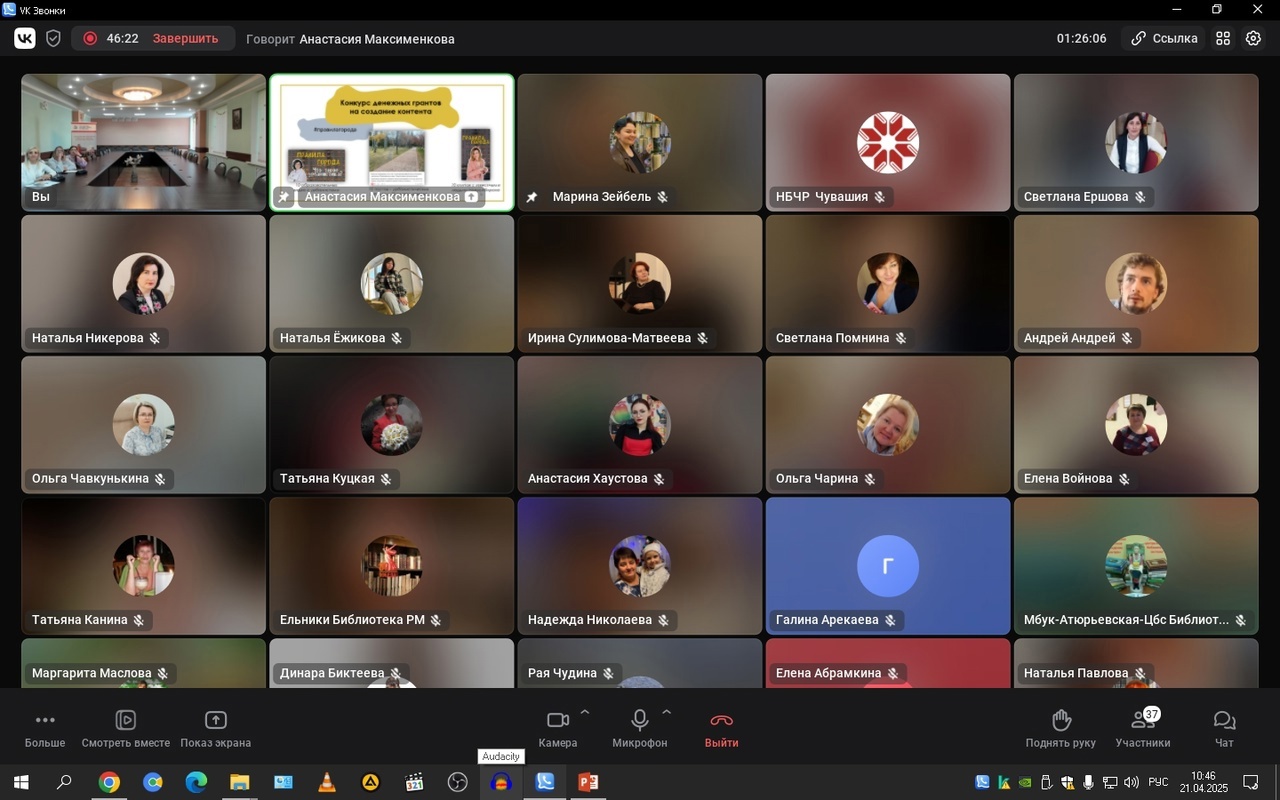
Task: Expand microphone options chevron
Action: click(667, 713)
